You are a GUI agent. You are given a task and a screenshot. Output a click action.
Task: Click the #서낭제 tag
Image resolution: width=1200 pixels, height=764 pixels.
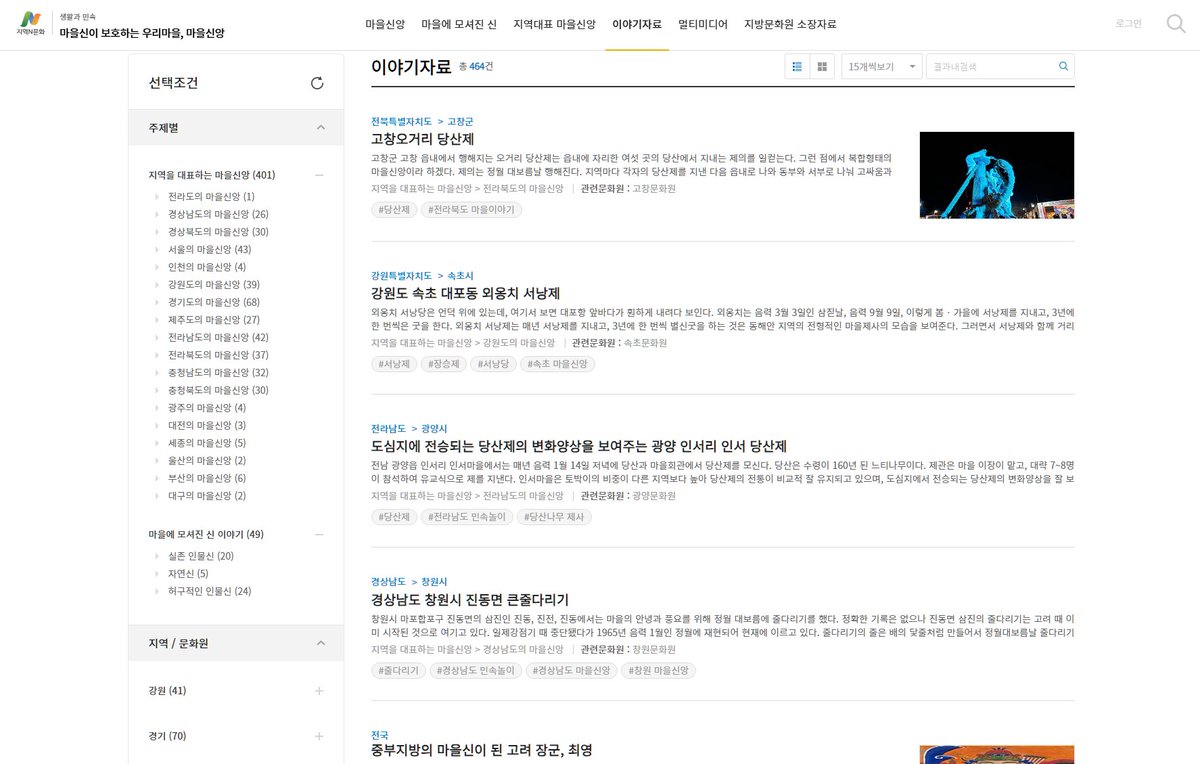(393, 364)
